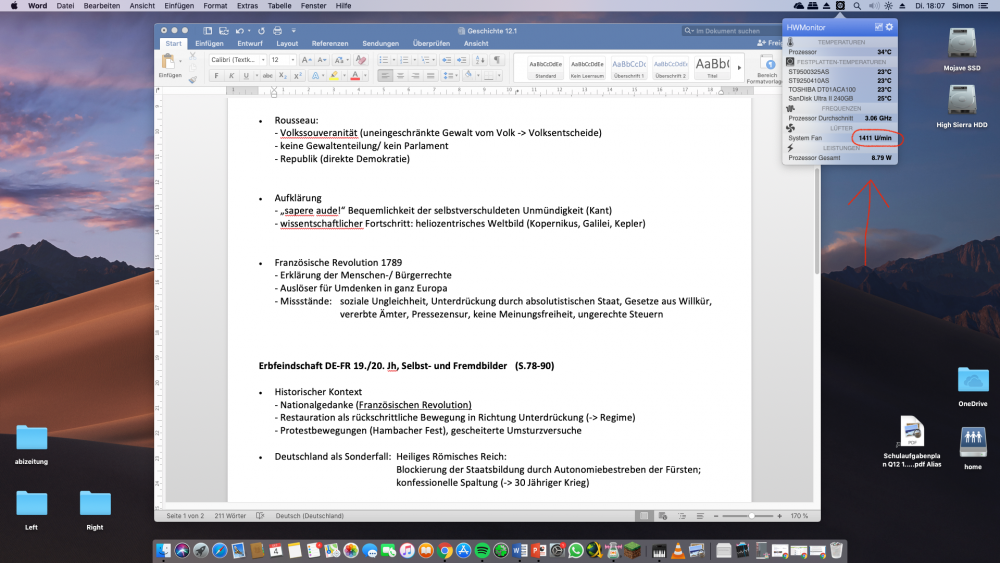The image size is (1000, 563).
Task: Switch to the Layout ribbon tab
Action: tap(287, 43)
